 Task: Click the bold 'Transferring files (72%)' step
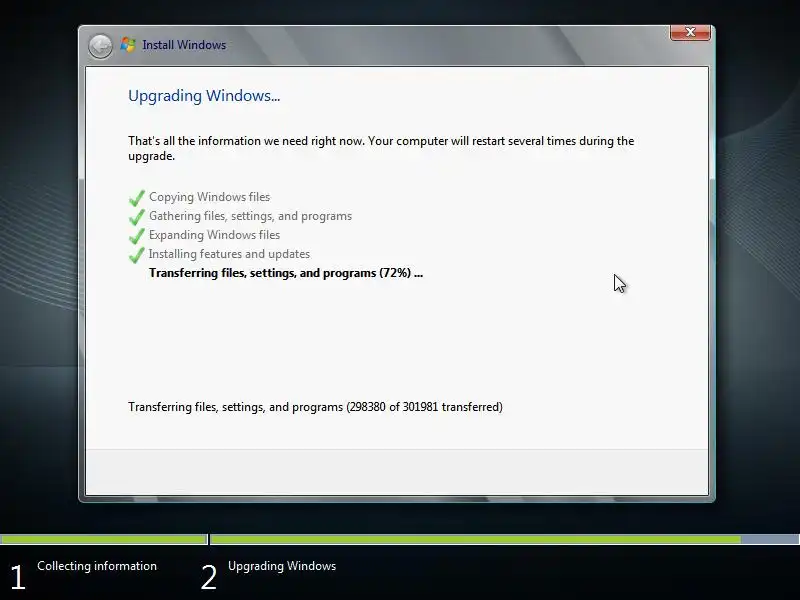[286, 273]
